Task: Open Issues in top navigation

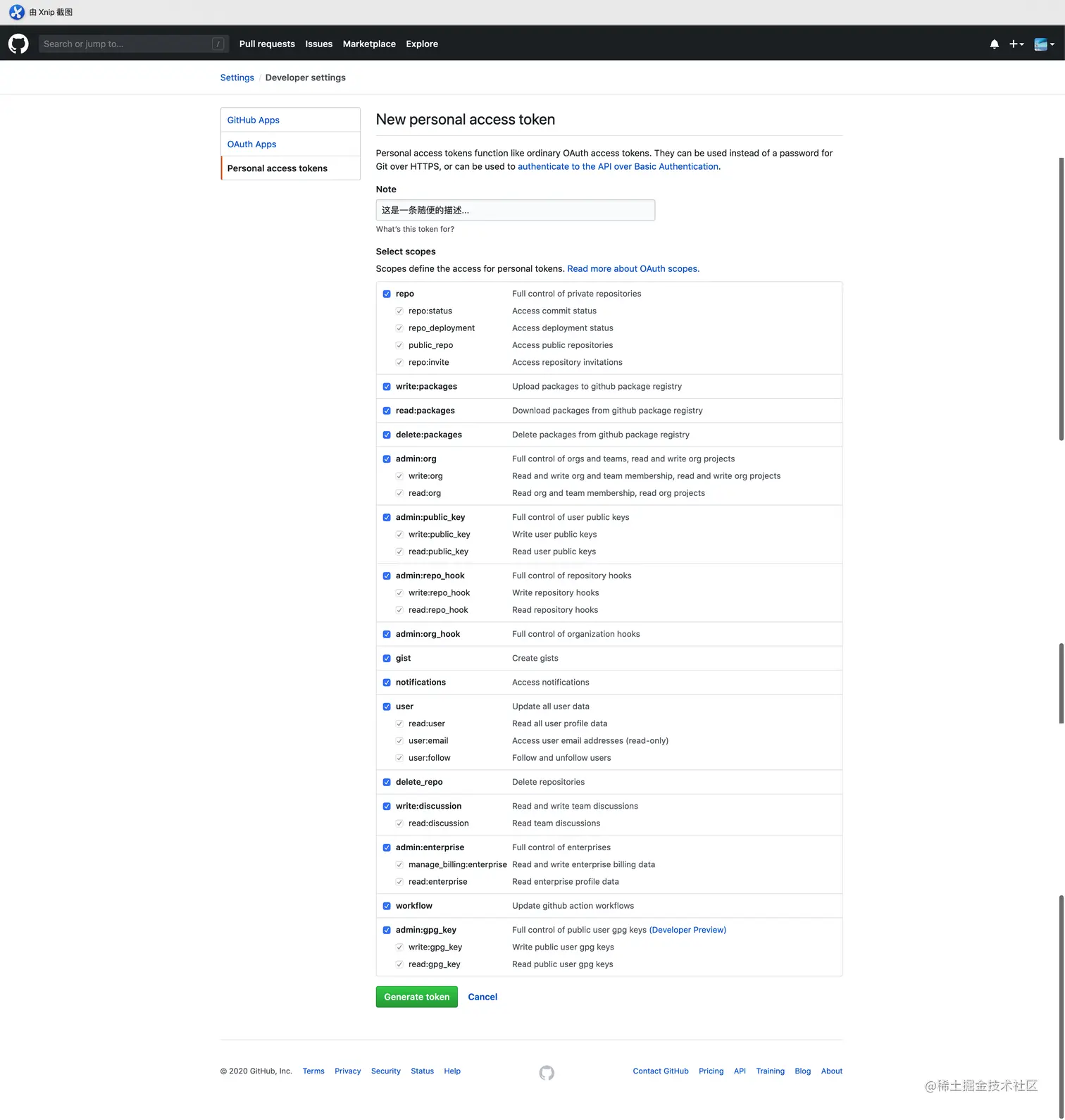Action: click(318, 44)
